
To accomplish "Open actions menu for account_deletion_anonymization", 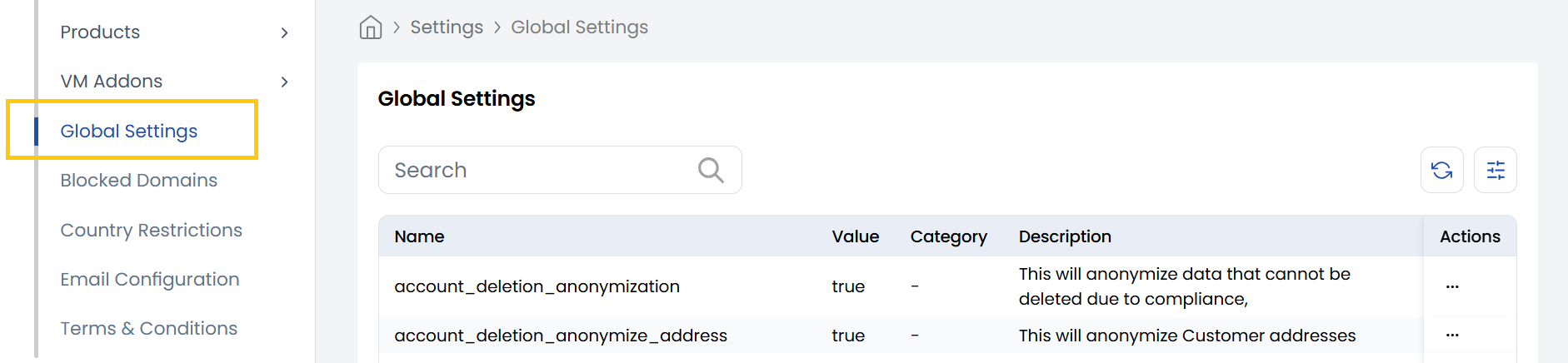I will pos(1451,286).
